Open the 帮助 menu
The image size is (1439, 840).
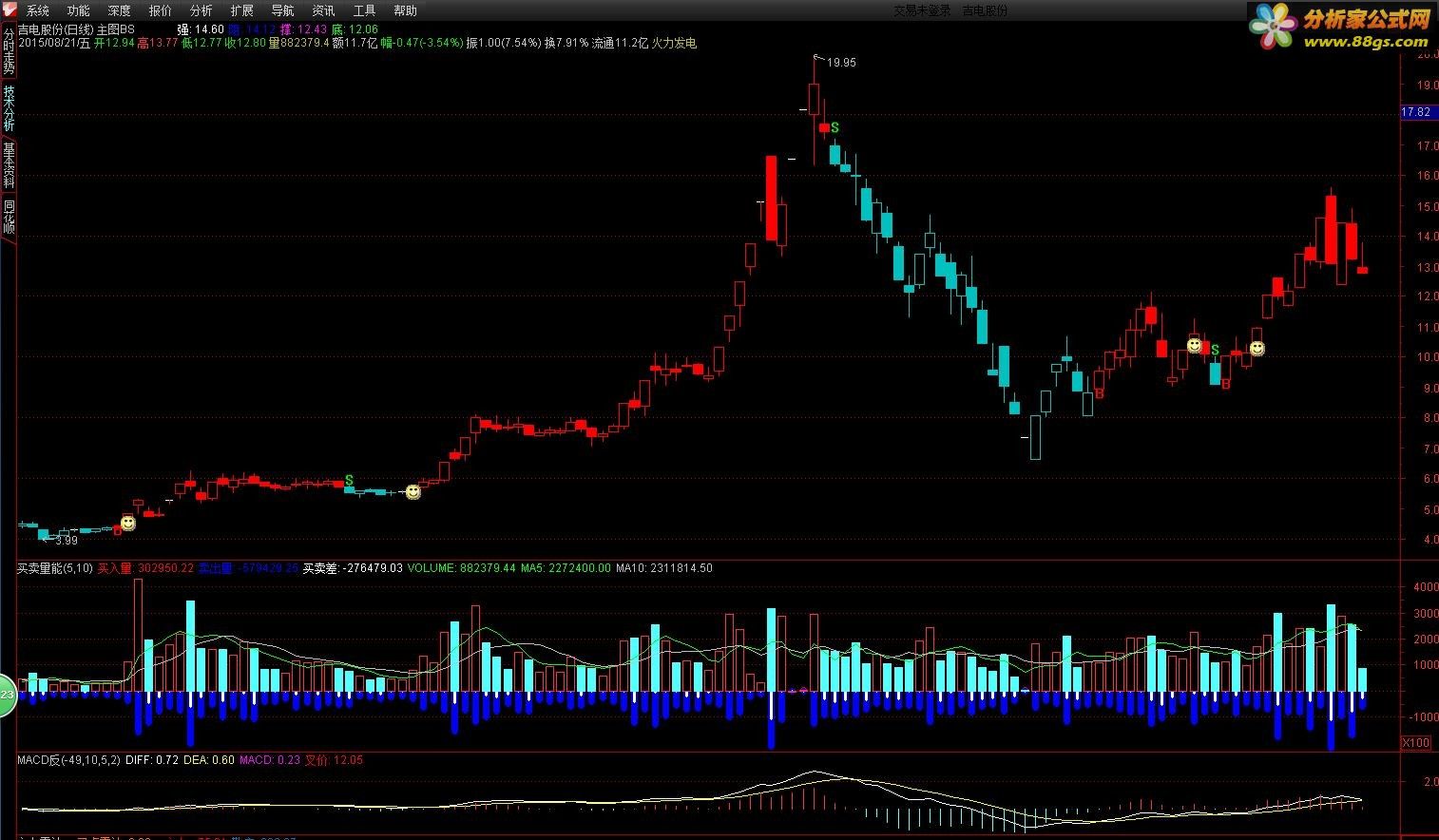coord(406,10)
